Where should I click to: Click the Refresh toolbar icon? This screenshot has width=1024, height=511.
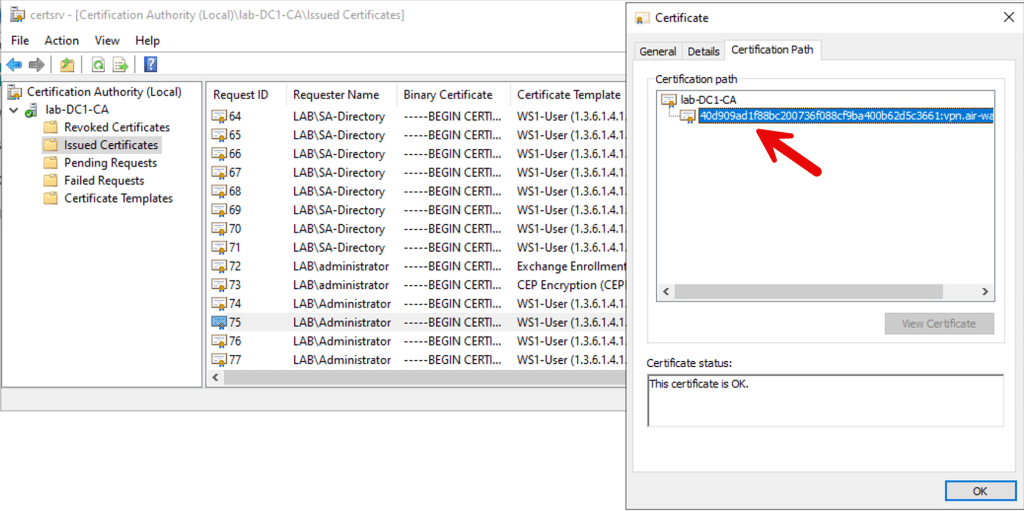(98, 65)
